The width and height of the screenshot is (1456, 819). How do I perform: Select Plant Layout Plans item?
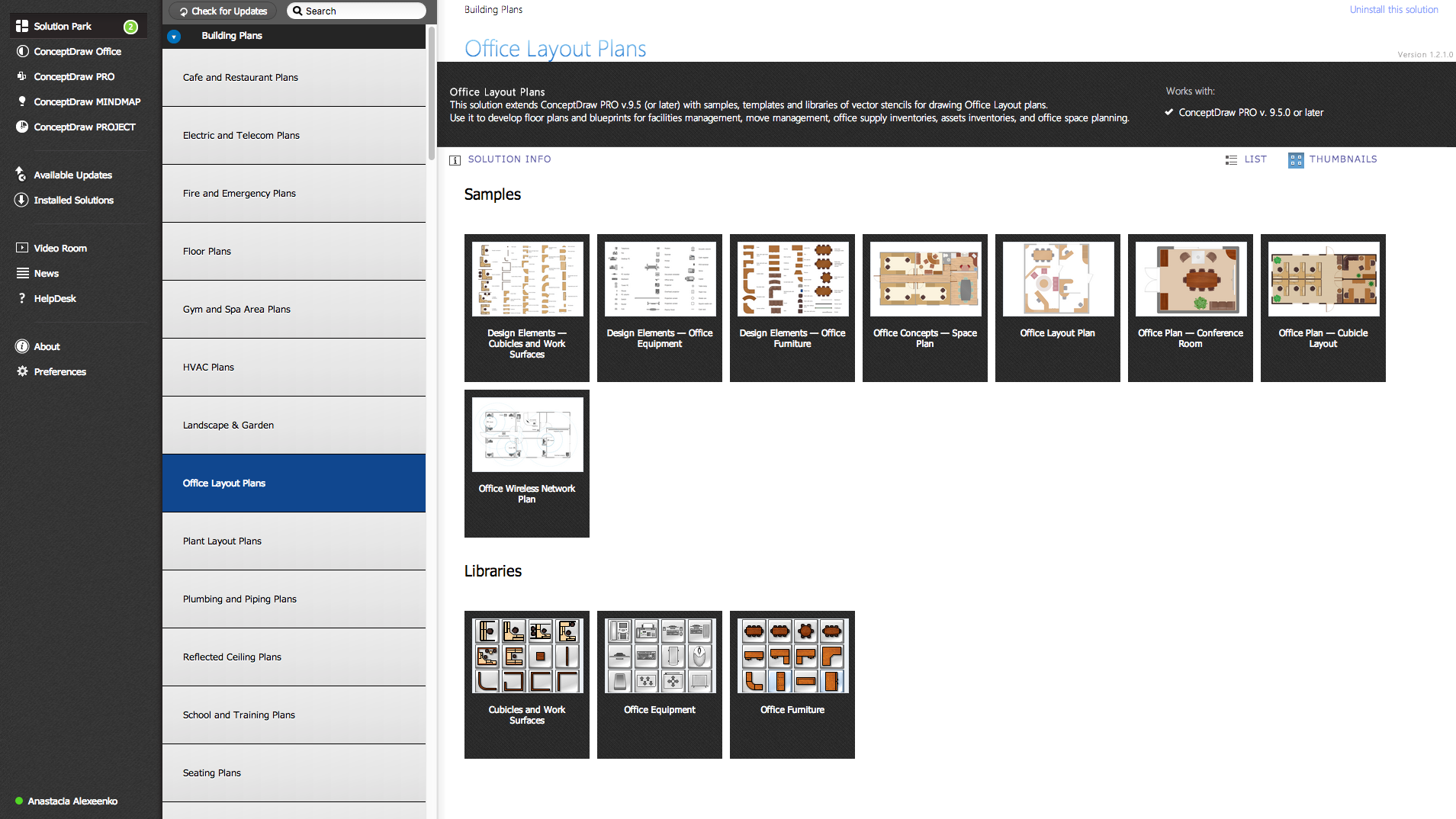[294, 541]
